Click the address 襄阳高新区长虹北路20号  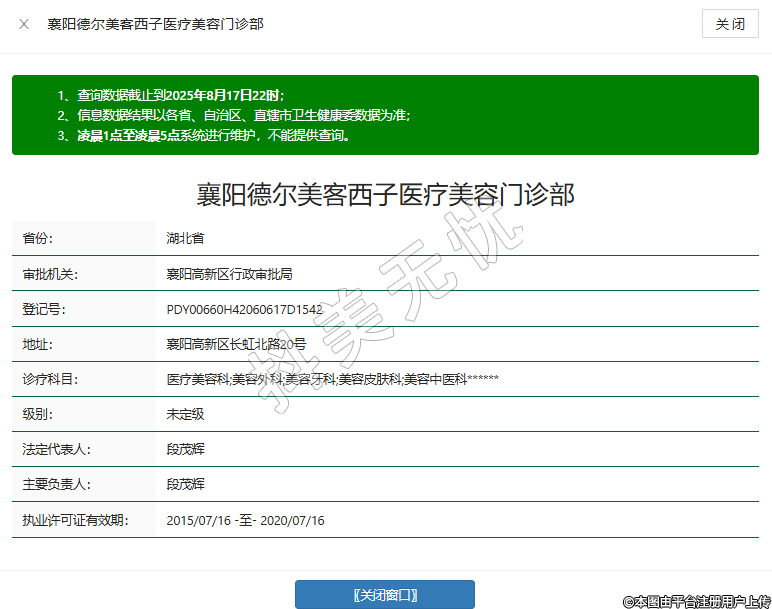click(236, 344)
